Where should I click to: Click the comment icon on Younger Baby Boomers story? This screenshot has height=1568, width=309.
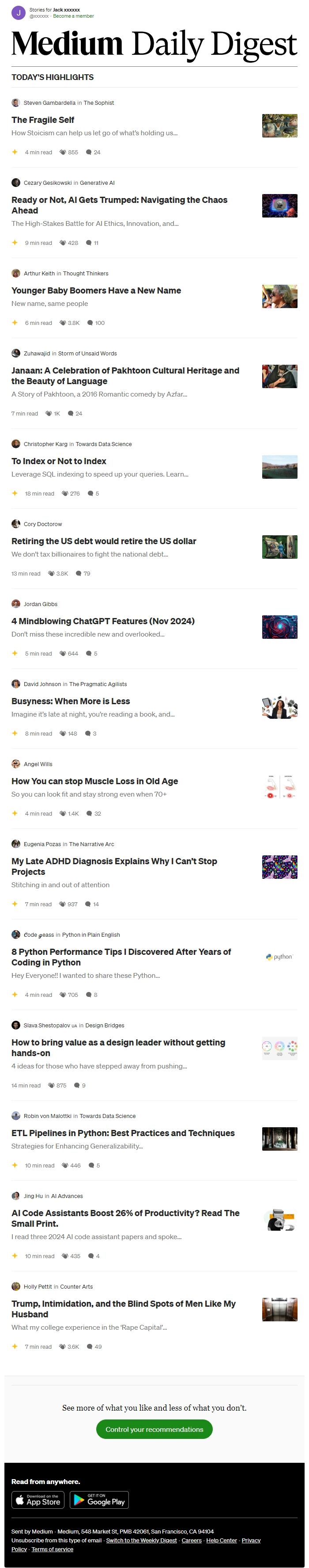click(90, 323)
